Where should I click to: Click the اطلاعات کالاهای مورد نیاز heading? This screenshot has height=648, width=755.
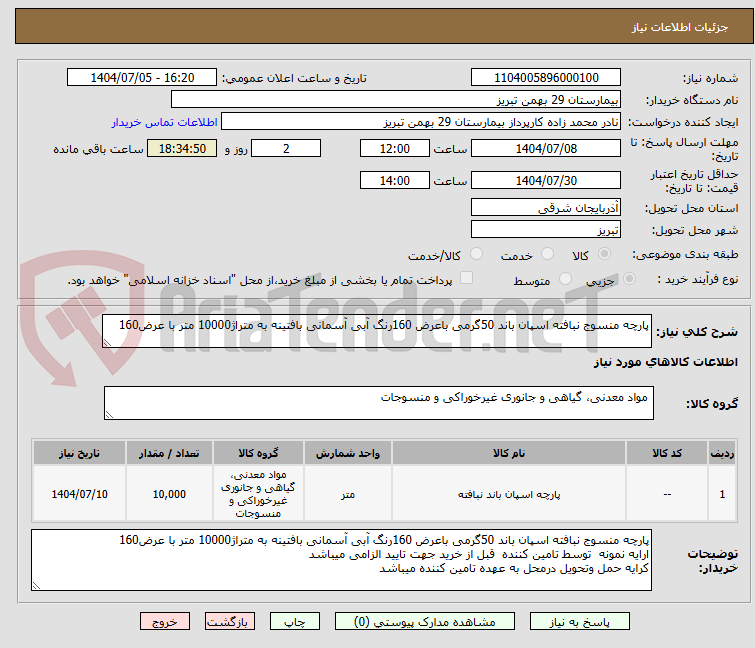[665, 362]
